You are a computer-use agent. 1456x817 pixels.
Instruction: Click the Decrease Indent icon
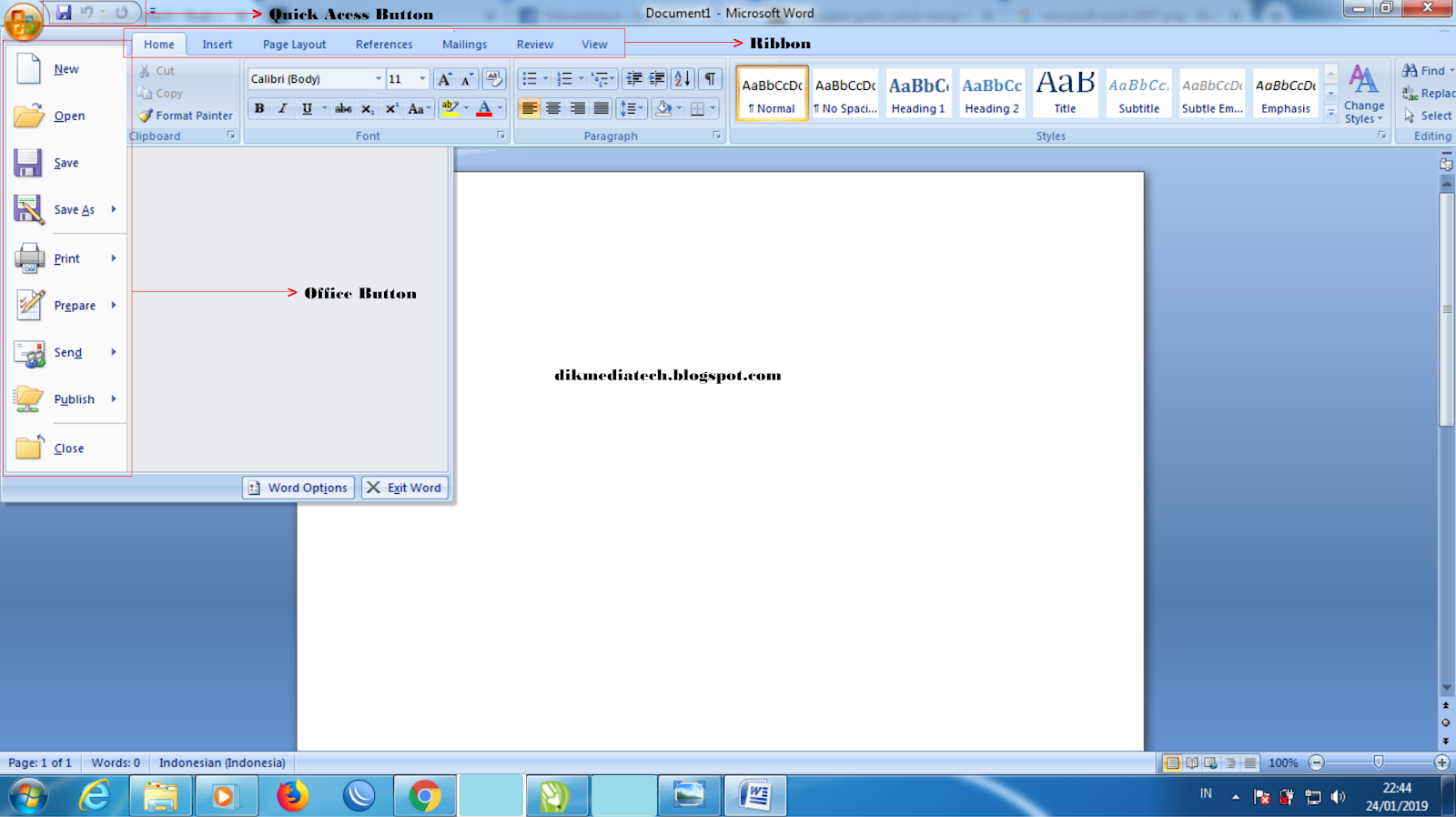coord(634,79)
